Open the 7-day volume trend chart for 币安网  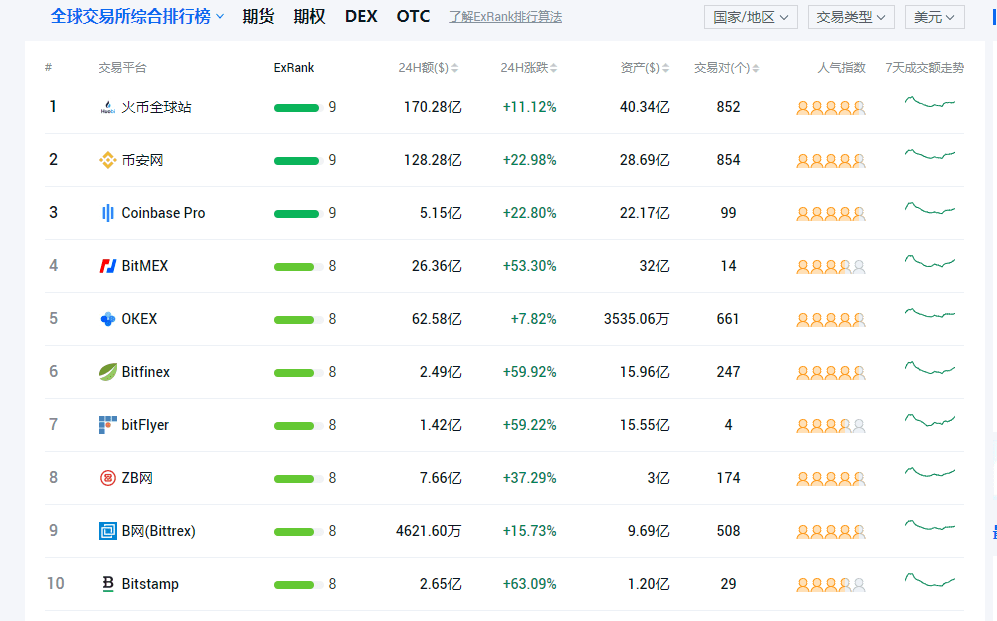point(930,154)
